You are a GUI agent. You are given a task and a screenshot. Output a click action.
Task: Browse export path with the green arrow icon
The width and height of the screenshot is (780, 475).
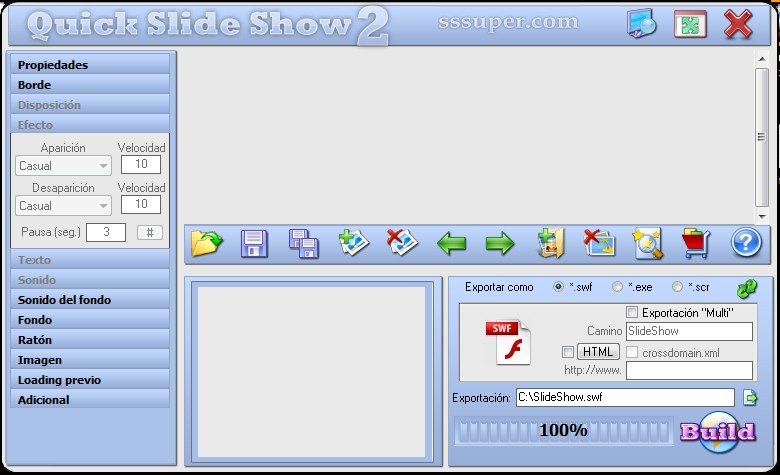pyautogui.click(x=750, y=397)
